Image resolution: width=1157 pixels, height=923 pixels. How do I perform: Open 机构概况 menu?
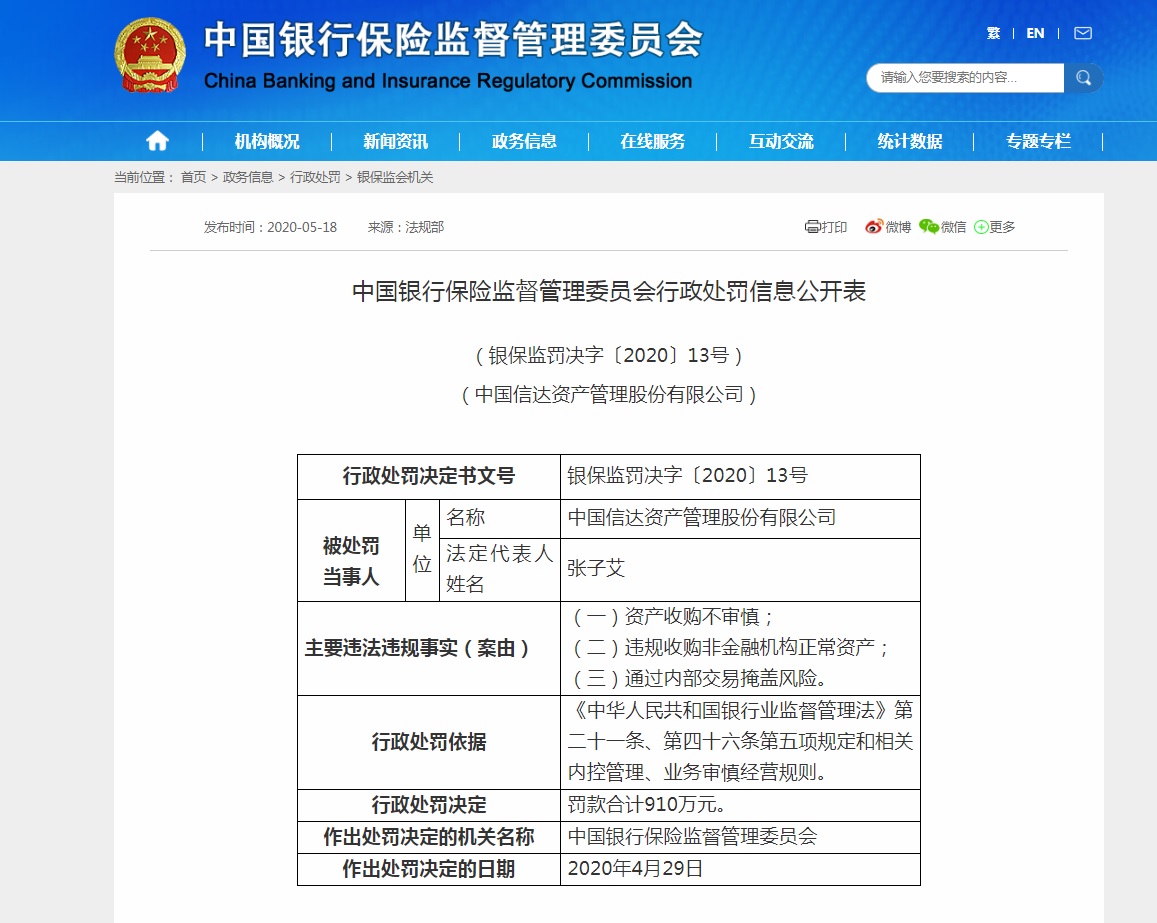point(267,141)
